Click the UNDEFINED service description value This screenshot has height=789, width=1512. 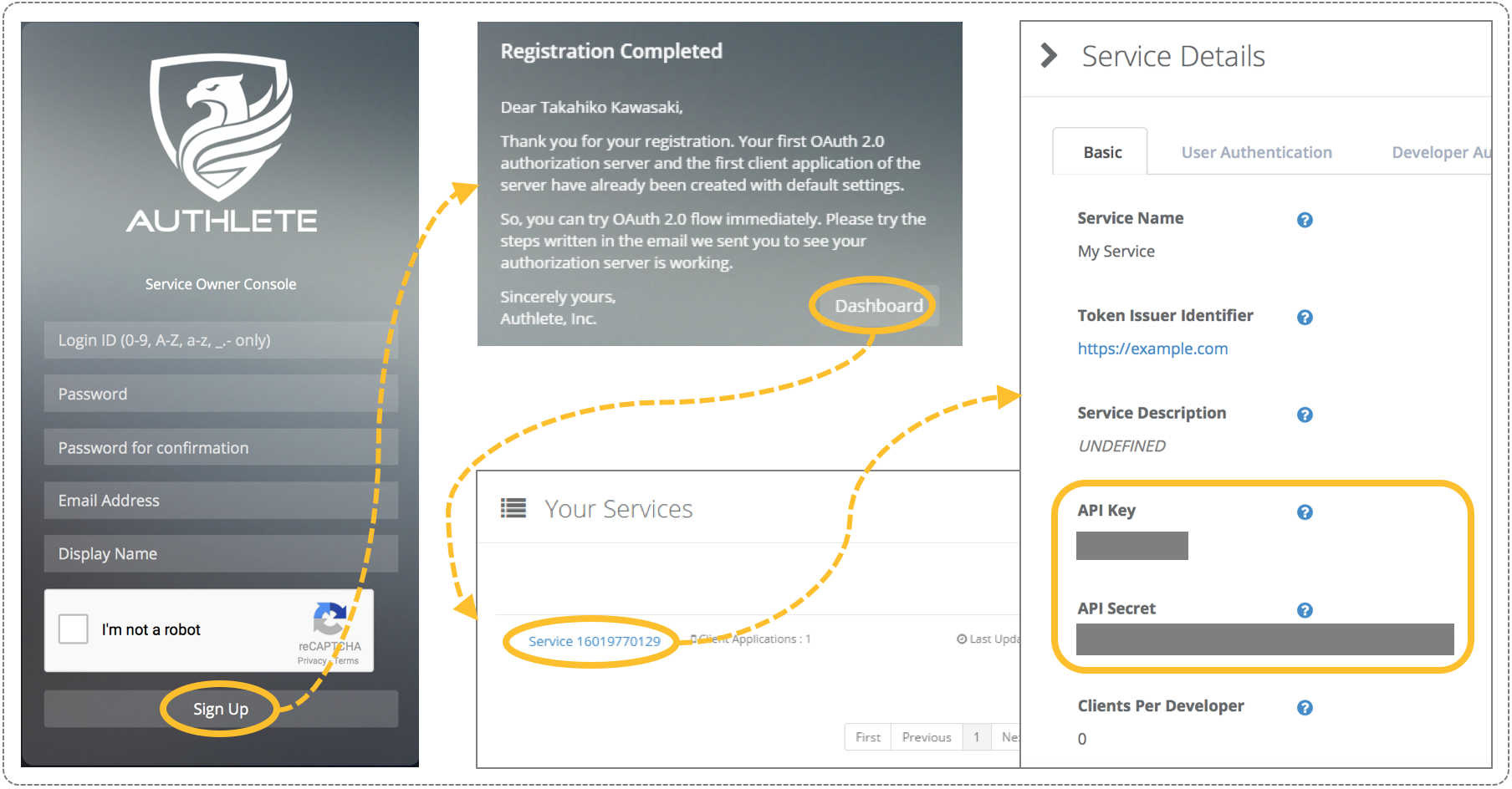click(x=1121, y=445)
